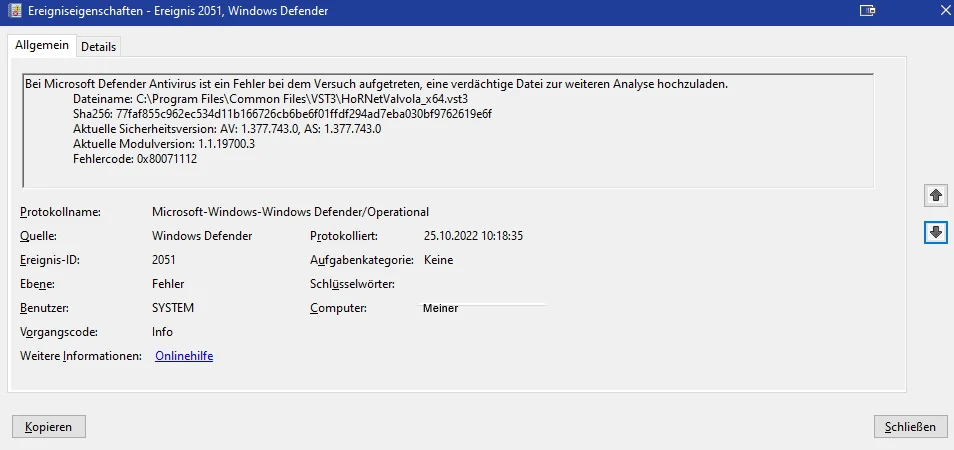The height and width of the screenshot is (450, 954).
Task: Click the Computer value Meiner
Action: [440, 308]
